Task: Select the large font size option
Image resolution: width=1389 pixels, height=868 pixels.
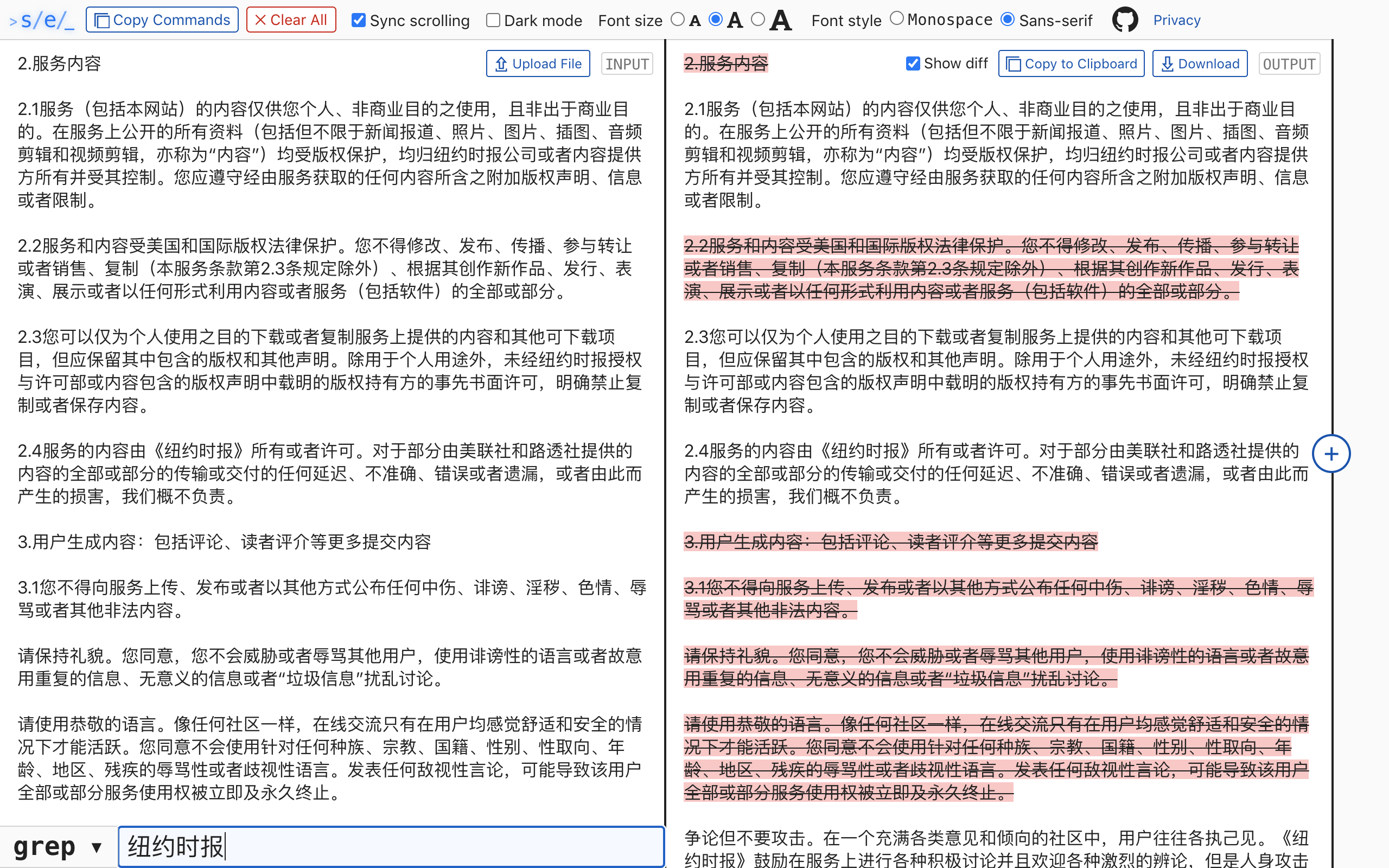Action: click(758, 20)
